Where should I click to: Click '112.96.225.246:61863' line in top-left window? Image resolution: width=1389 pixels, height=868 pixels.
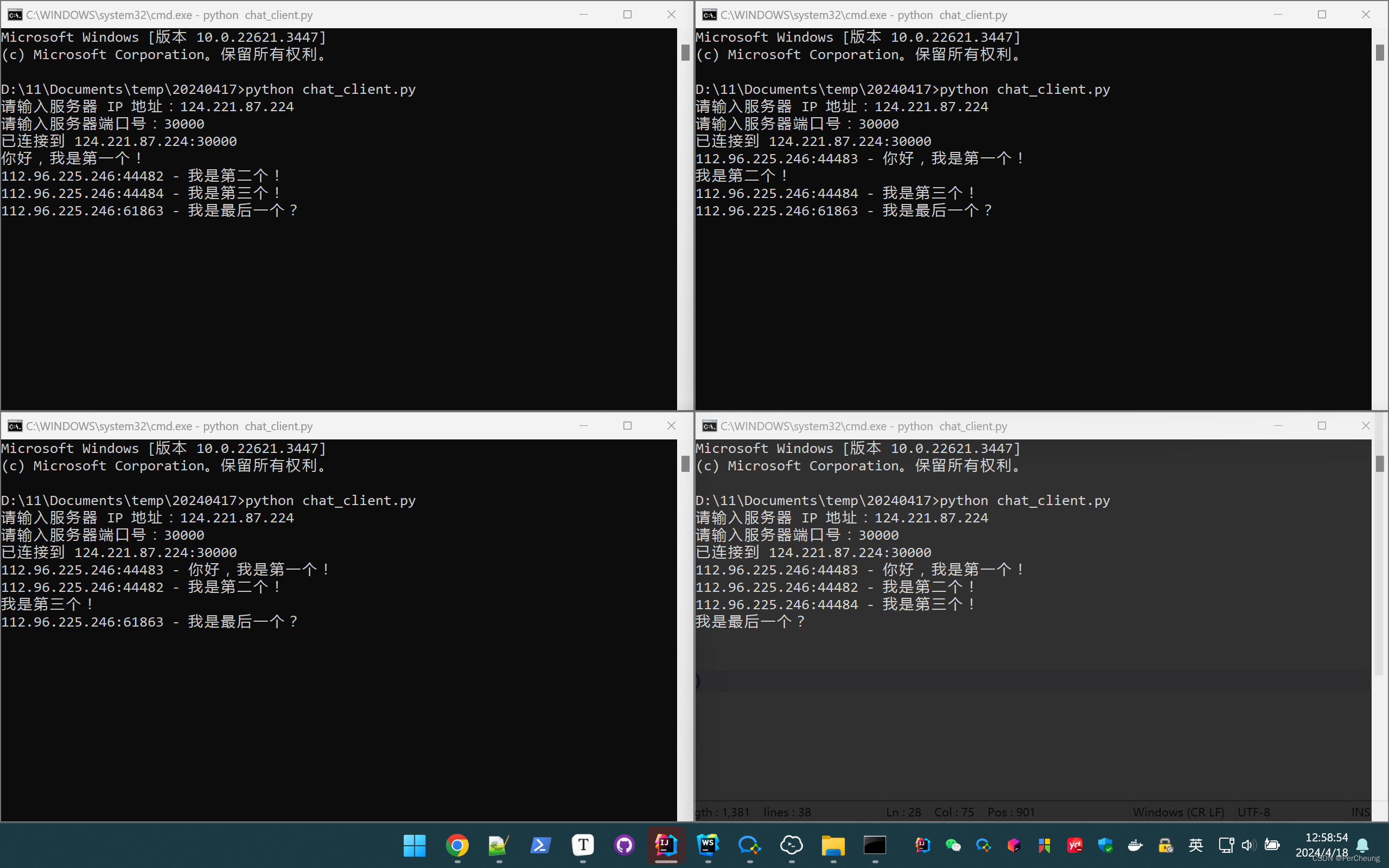coord(150,210)
